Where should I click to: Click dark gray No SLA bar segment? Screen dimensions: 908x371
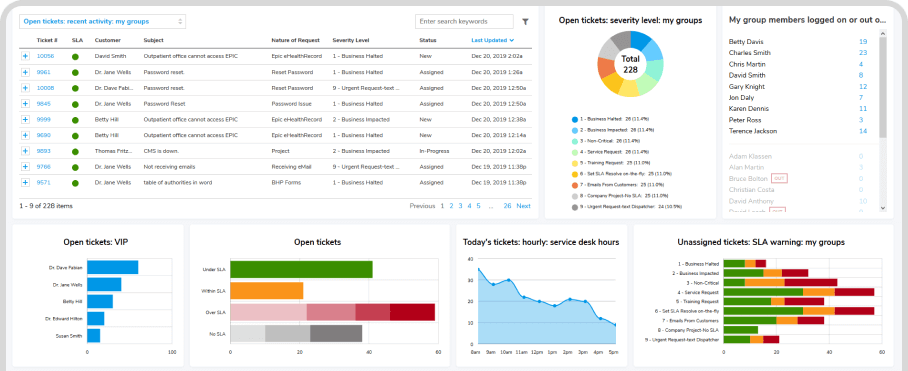(x=336, y=334)
